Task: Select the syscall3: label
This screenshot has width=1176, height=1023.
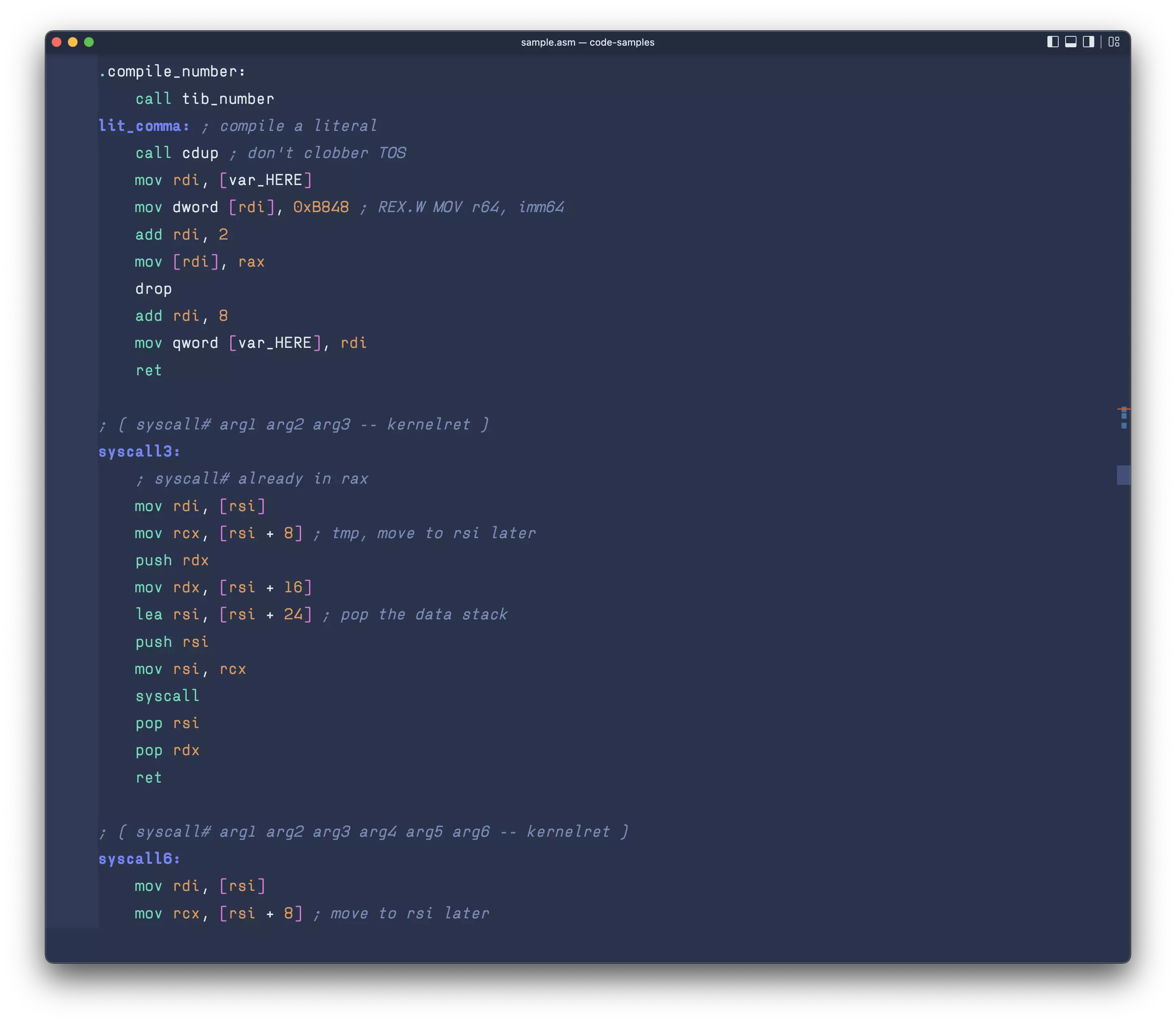Action: pyautogui.click(x=139, y=452)
